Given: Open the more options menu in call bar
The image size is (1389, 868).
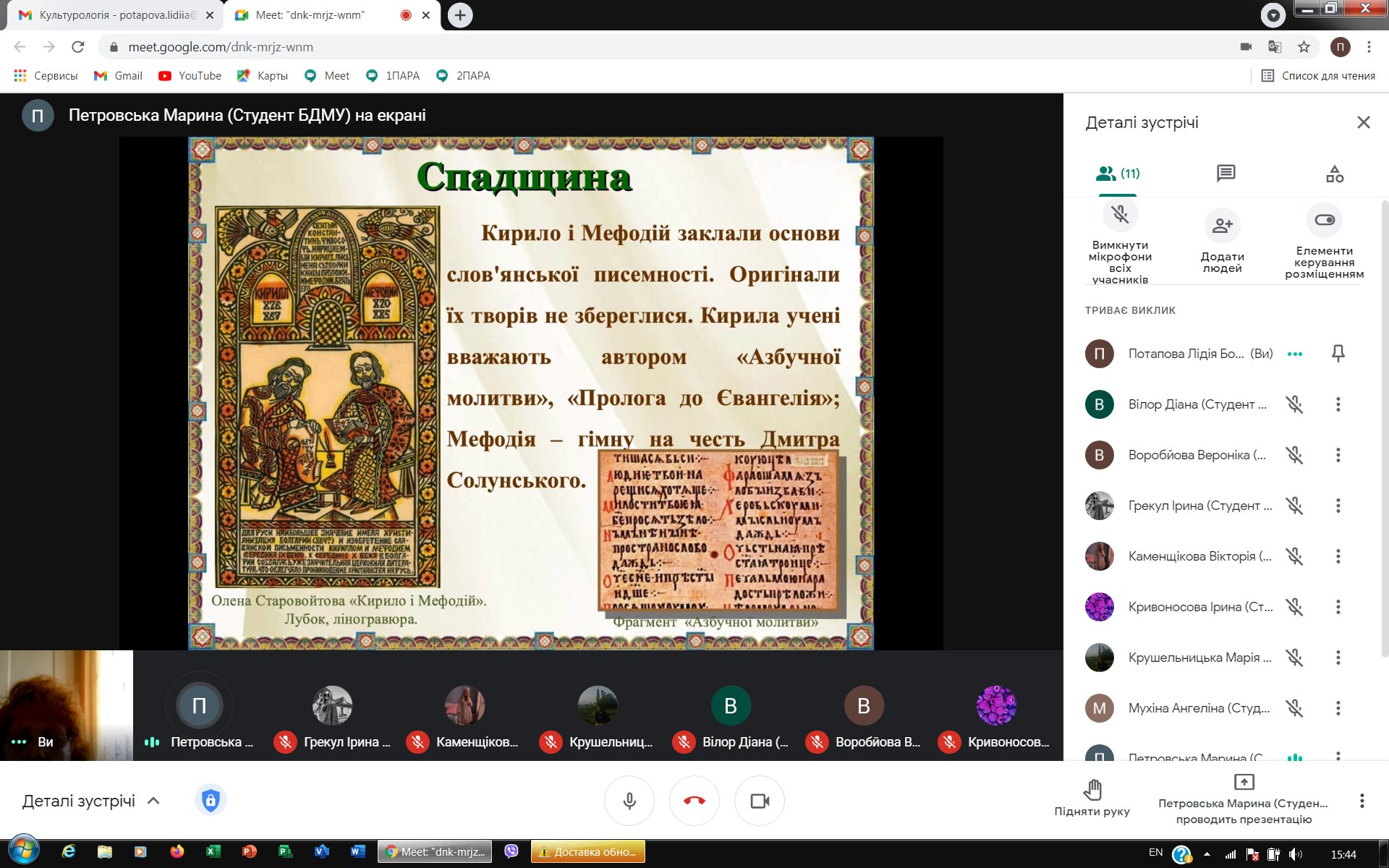Looking at the screenshot, I should click(1362, 801).
